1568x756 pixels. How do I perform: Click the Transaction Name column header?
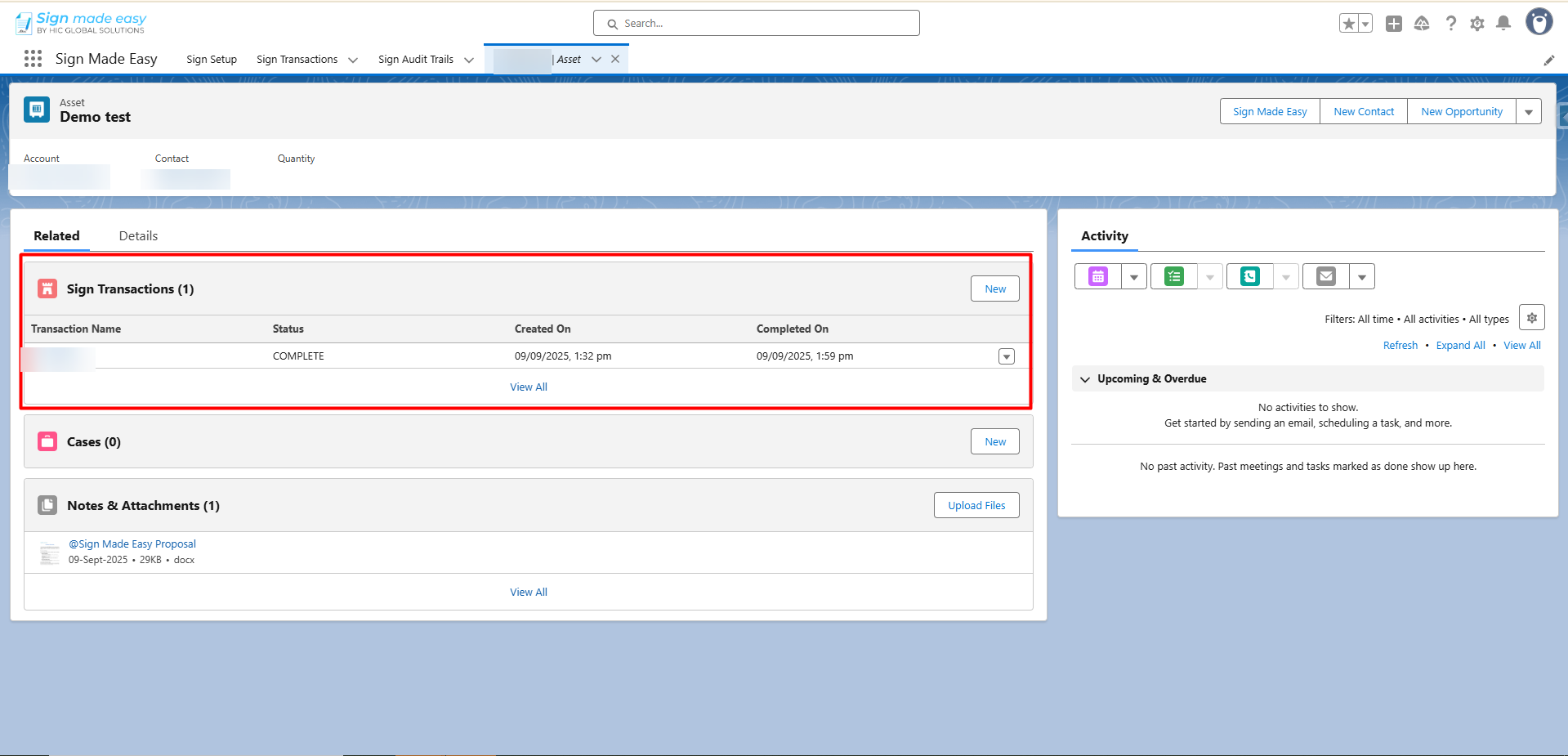[x=76, y=329]
